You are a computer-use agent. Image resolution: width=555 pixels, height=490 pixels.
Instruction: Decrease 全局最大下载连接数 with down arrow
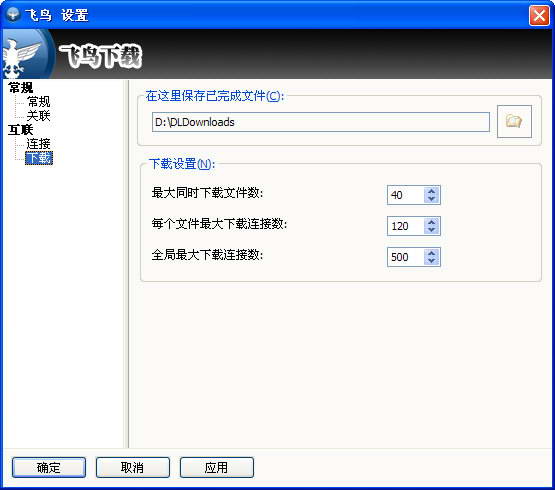pyautogui.click(x=431, y=261)
